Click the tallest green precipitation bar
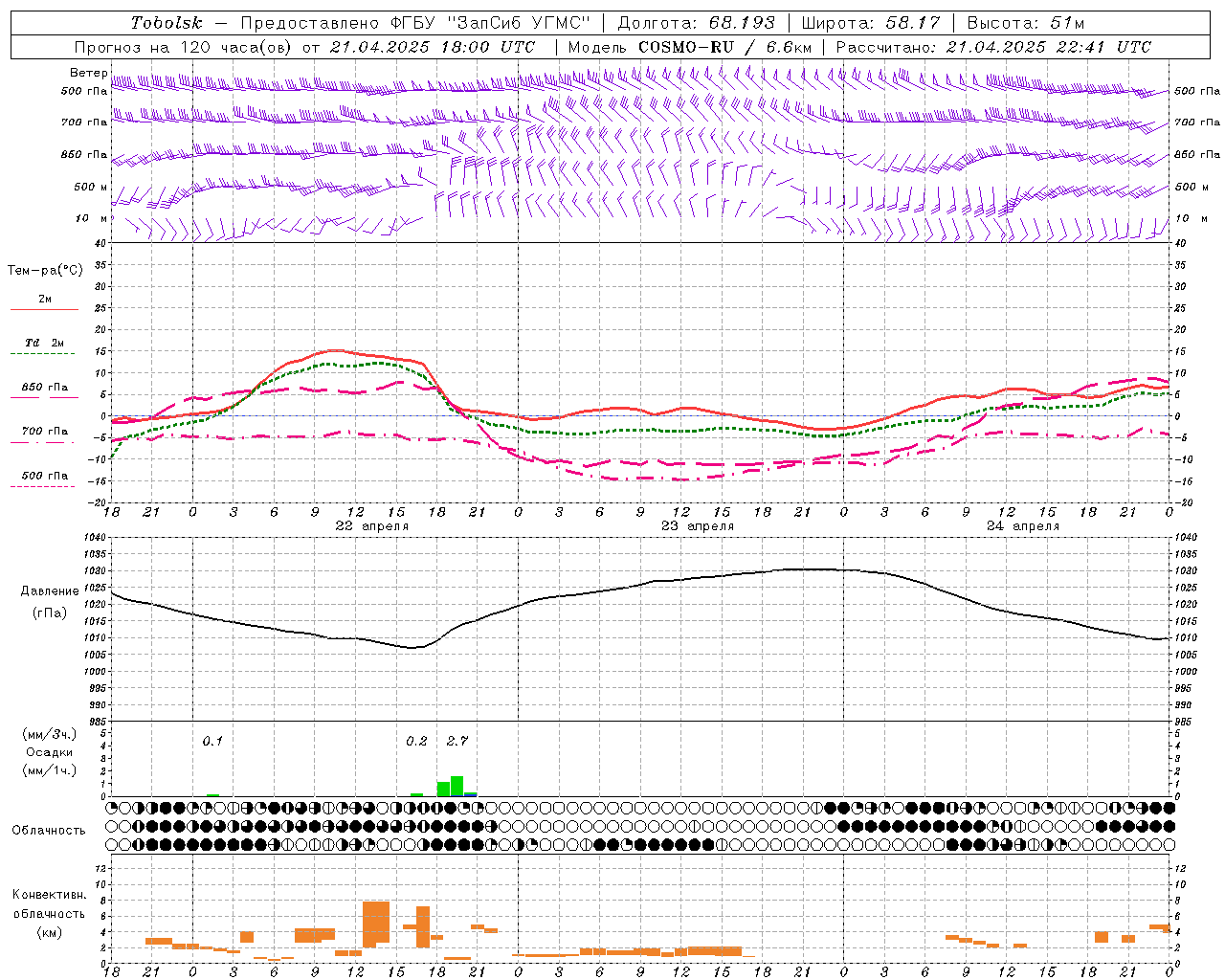Screen dimensions: 1225x980 click(x=457, y=786)
